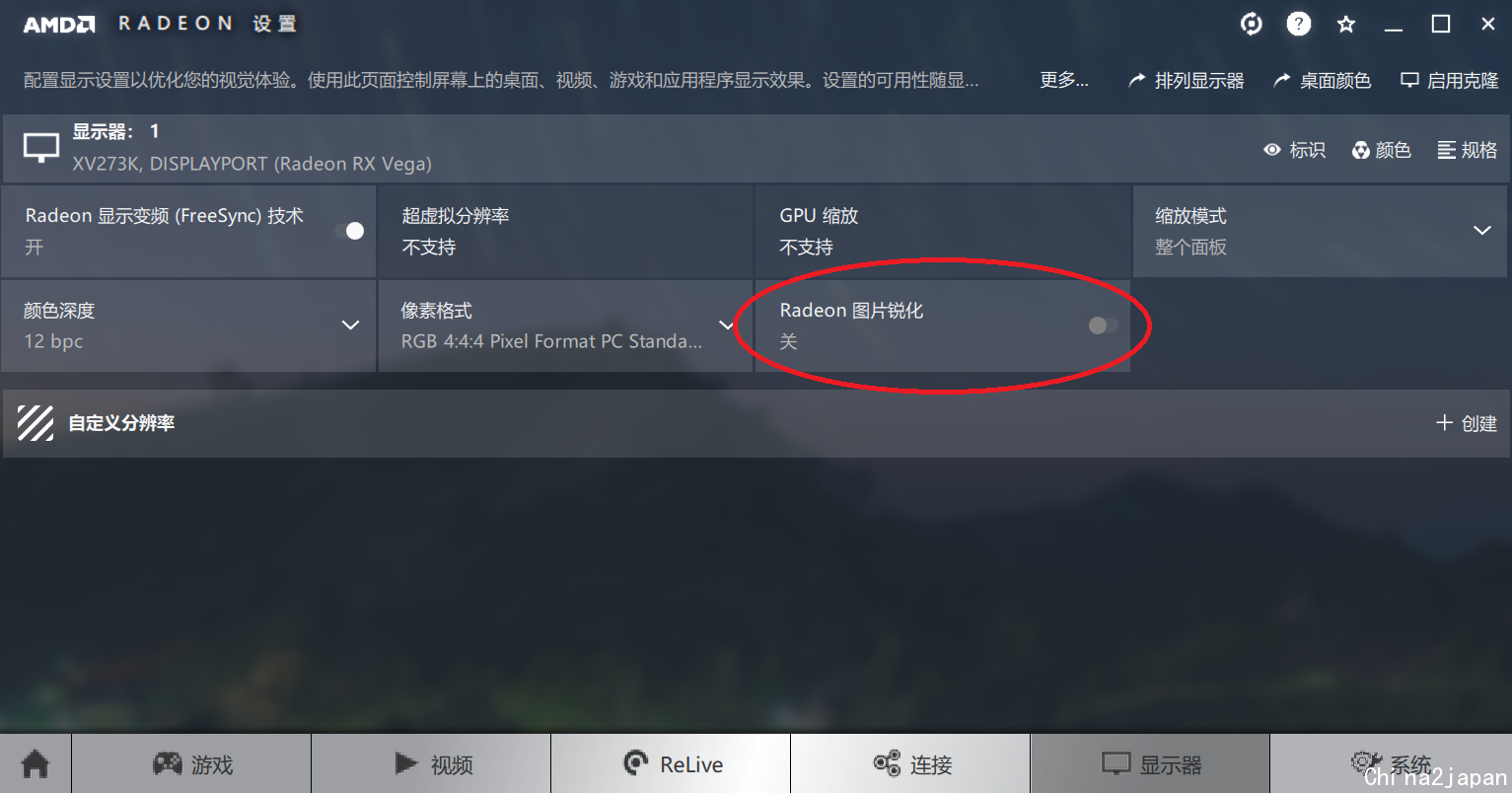The image size is (1512, 793).
Task: Open 规格 specifications list
Action: 1467,150
